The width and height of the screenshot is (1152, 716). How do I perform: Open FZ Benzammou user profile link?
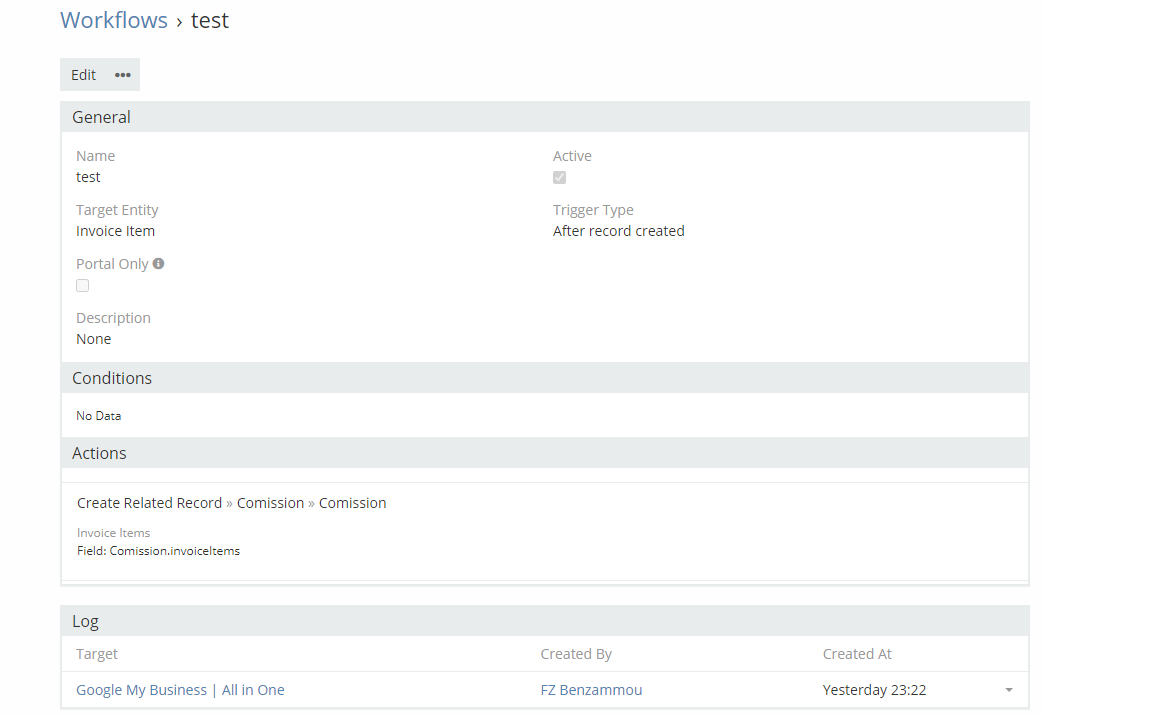[591, 690]
